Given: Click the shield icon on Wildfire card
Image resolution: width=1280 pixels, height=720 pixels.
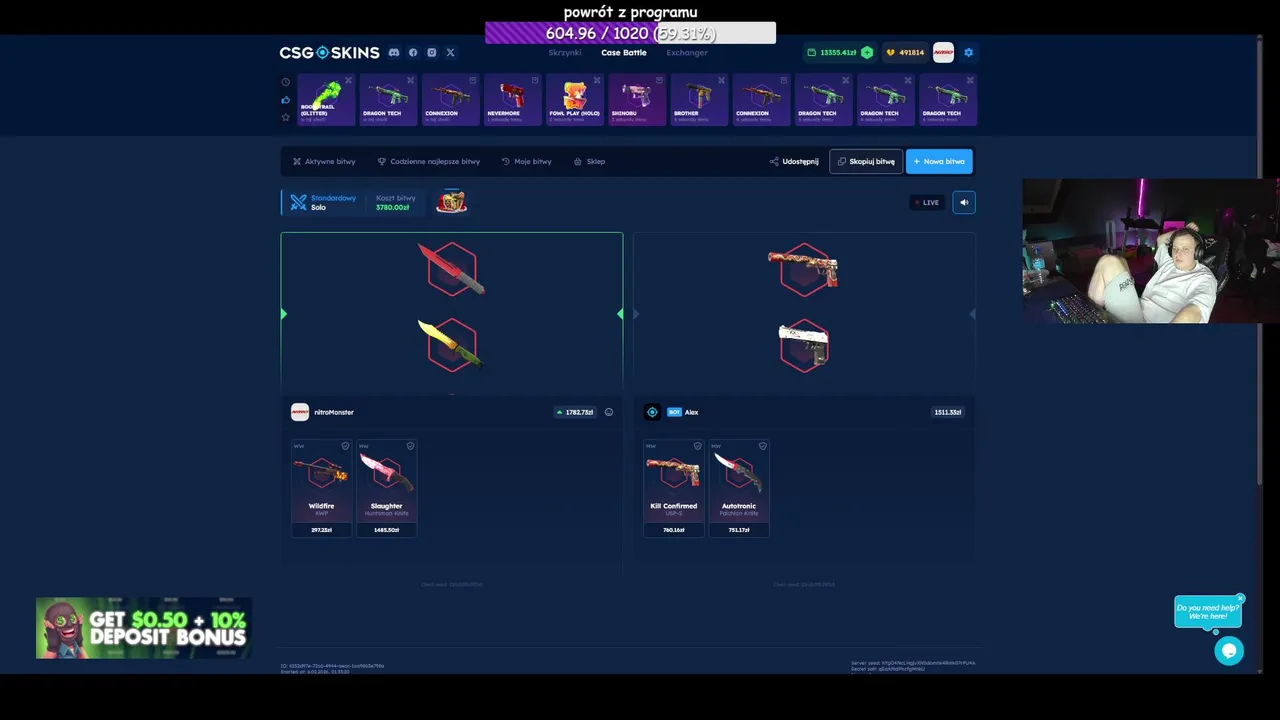Looking at the screenshot, I should (x=345, y=446).
